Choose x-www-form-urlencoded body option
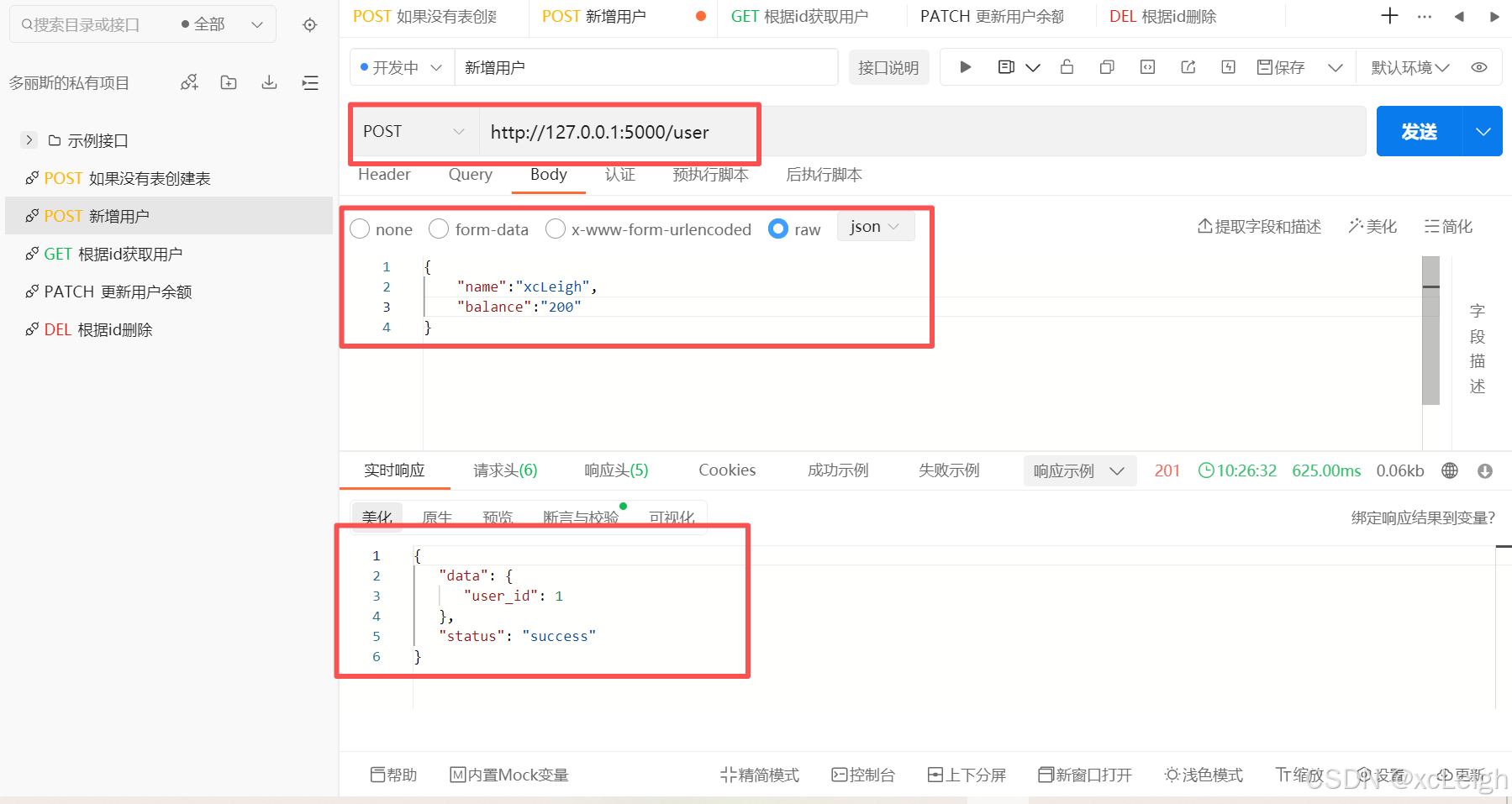 pos(556,229)
